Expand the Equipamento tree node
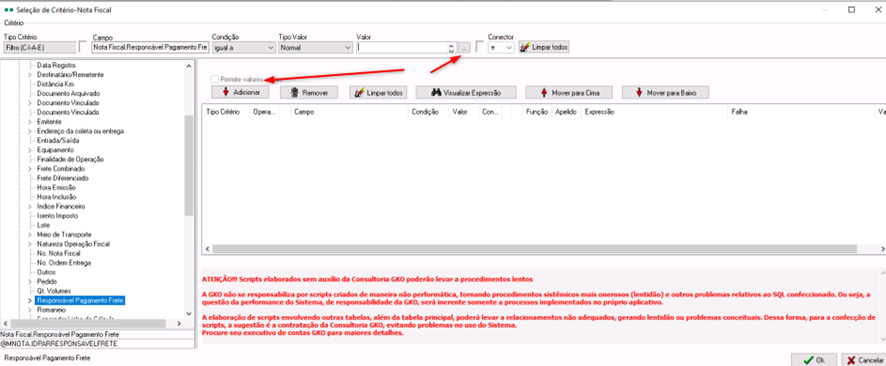 point(29,150)
